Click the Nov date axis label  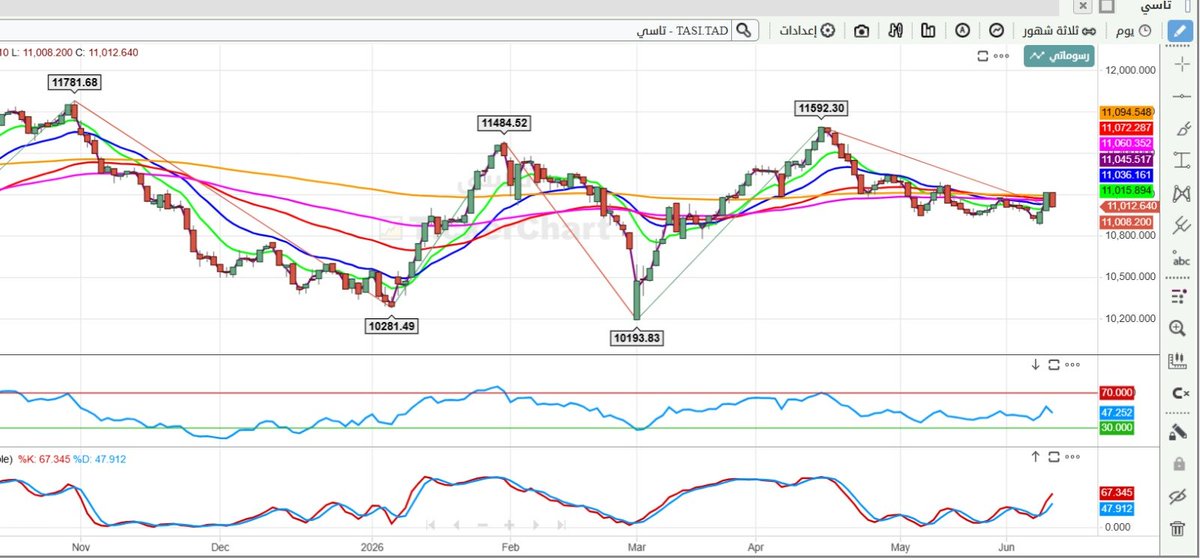pos(82,548)
